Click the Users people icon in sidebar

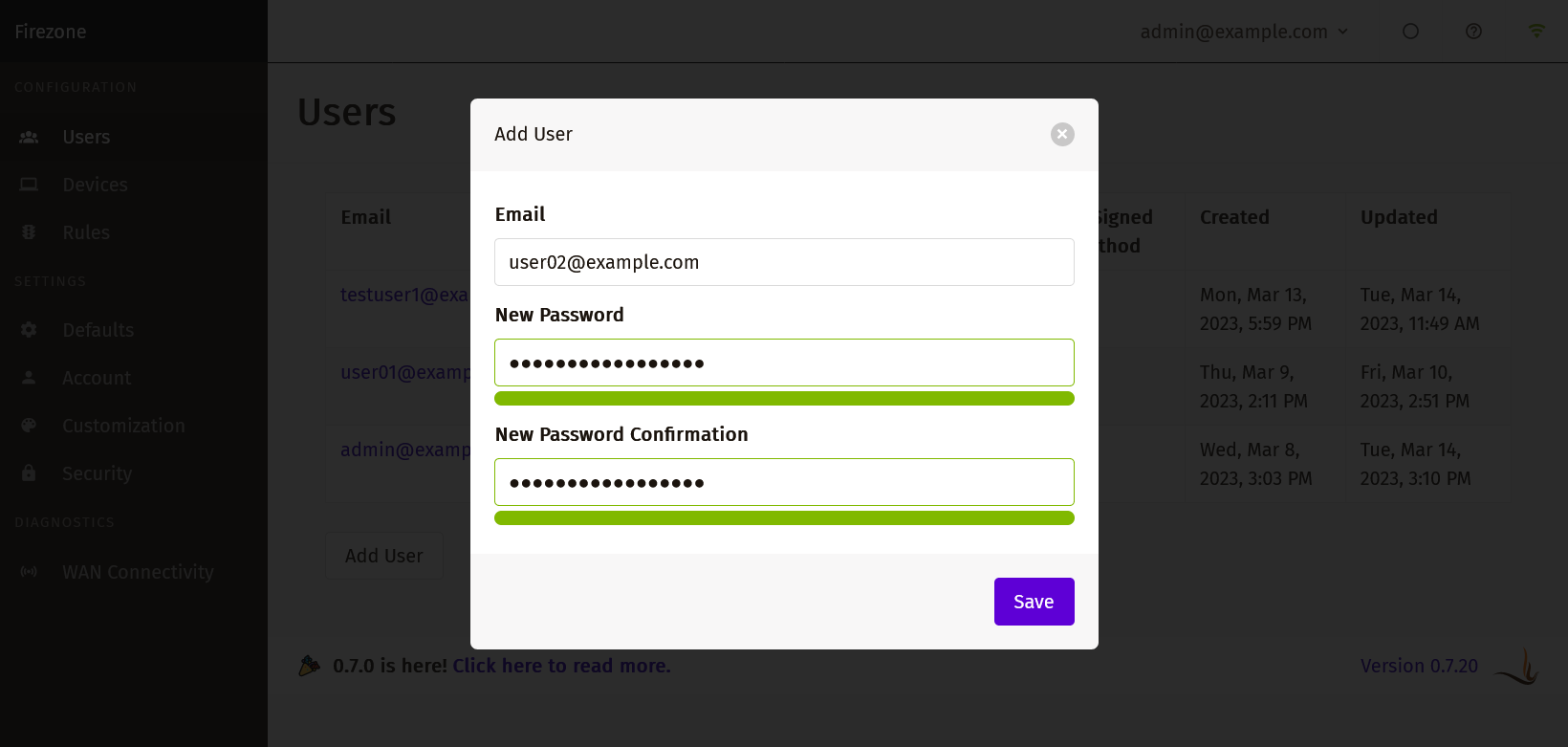coord(29,137)
